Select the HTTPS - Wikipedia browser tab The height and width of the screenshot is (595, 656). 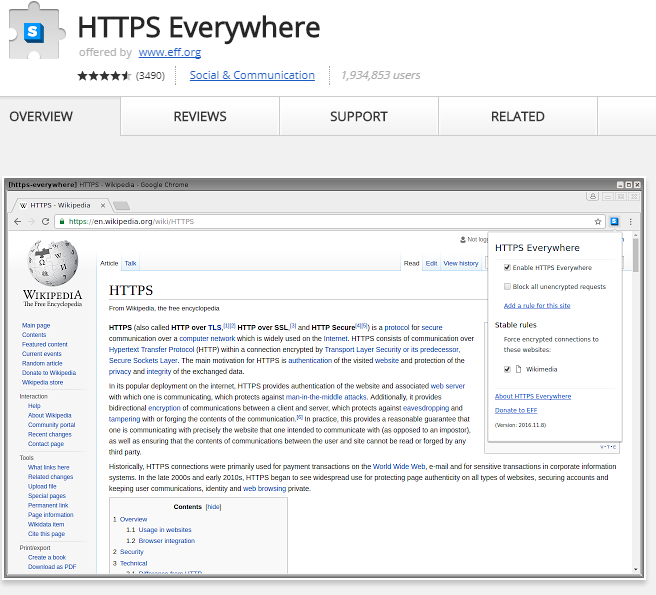click(61, 205)
